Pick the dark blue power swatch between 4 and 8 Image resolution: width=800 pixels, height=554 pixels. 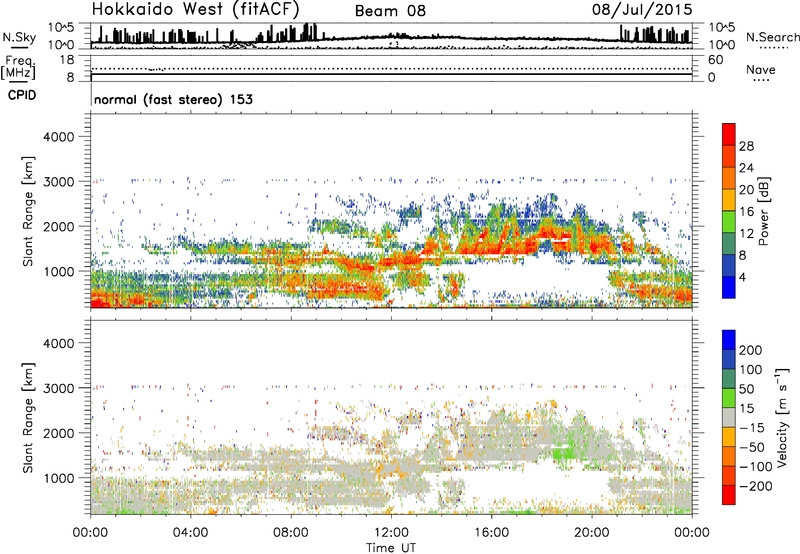pos(729,265)
